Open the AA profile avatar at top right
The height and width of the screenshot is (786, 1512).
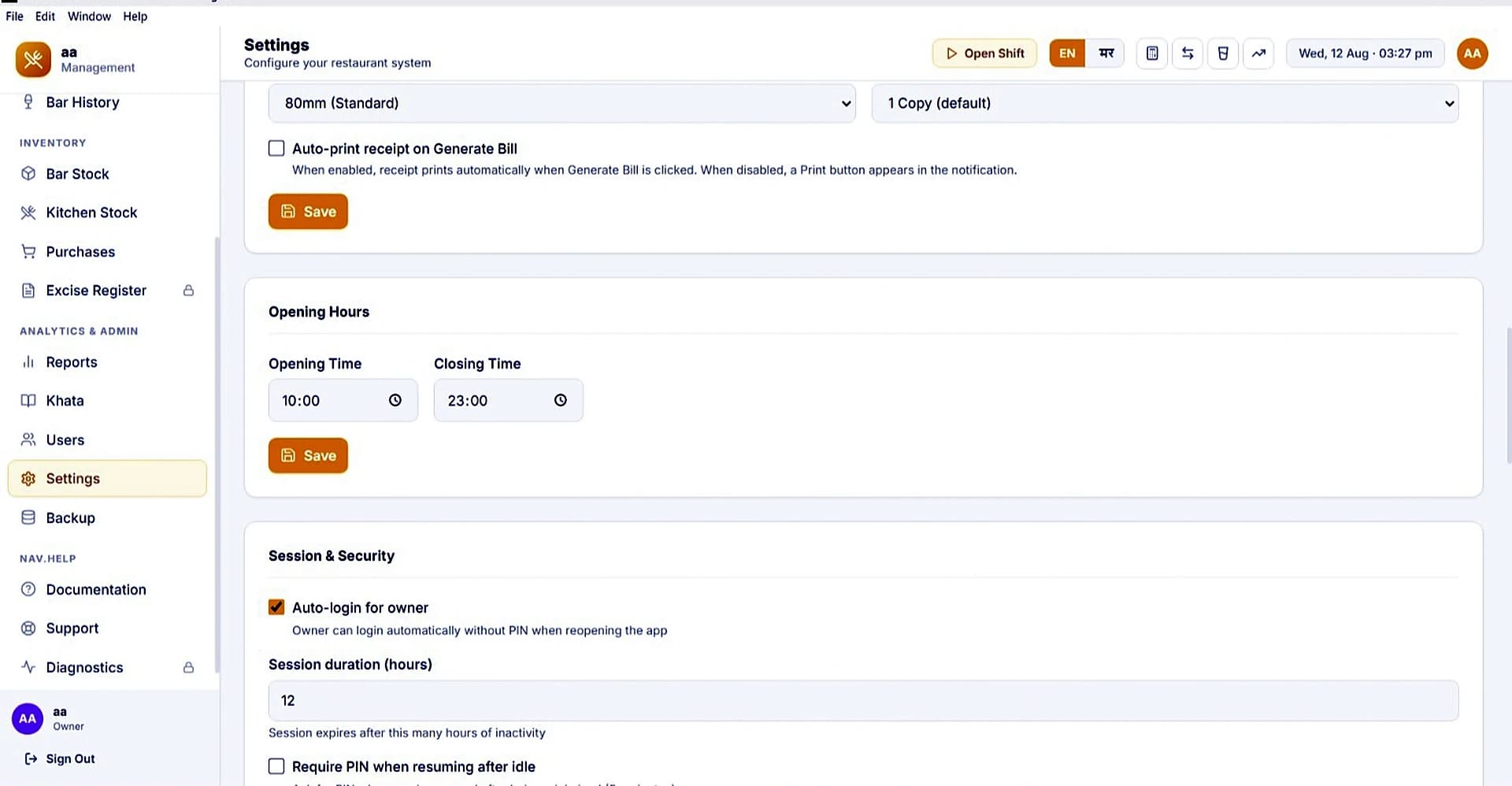coord(1472,54)
